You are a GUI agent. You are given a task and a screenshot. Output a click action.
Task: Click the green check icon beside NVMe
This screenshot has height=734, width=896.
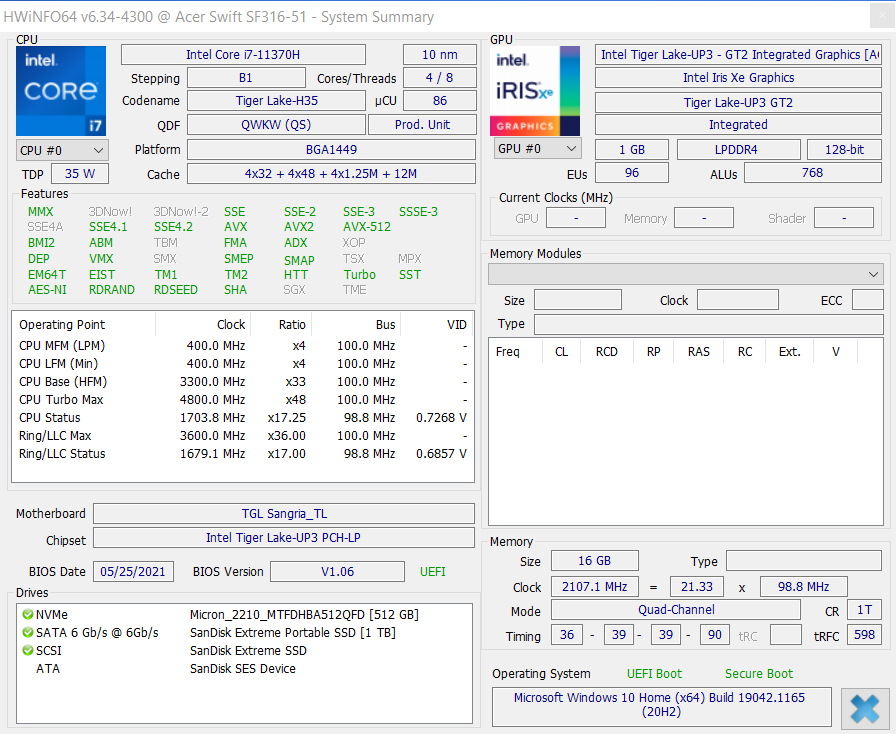(x=27, y=615)
